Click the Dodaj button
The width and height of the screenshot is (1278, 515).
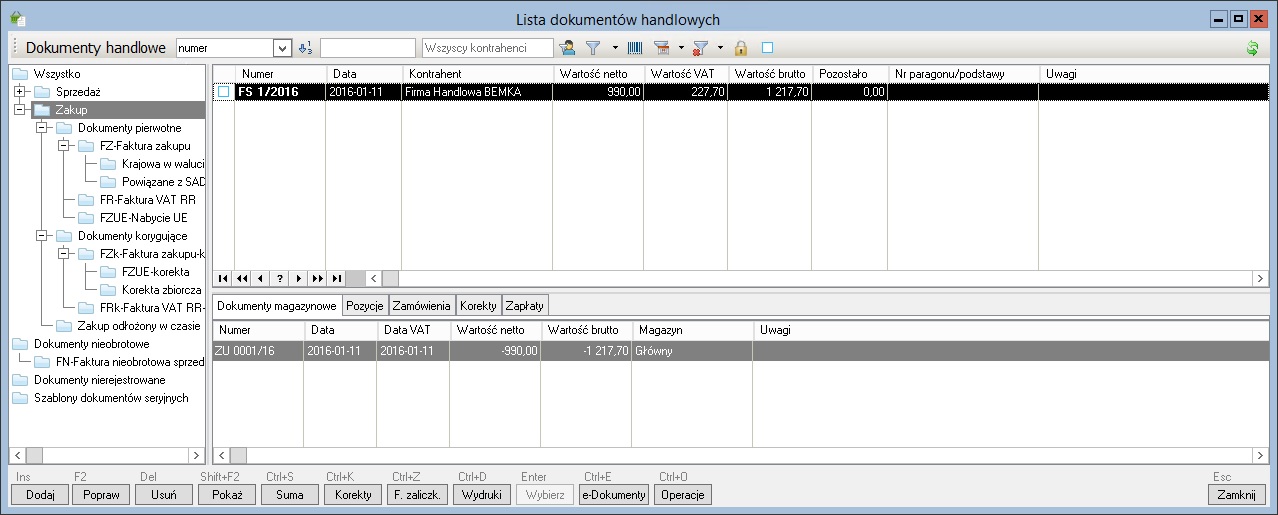click(x=40, y=494)
